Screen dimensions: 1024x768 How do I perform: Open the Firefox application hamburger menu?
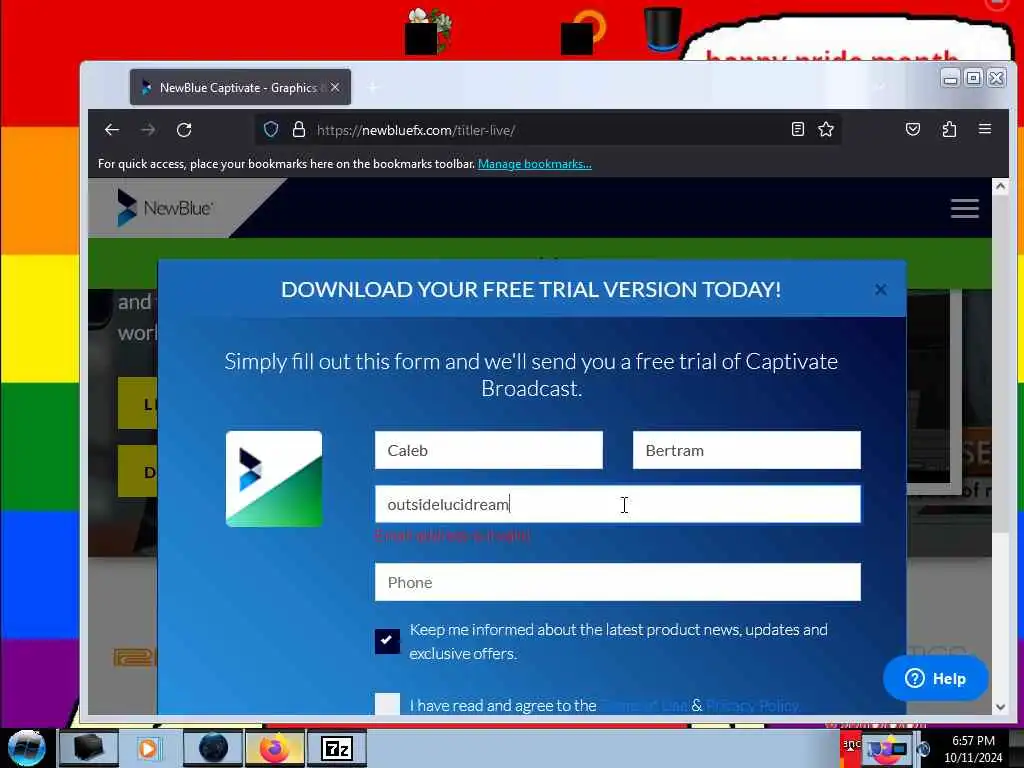(985, 129)
